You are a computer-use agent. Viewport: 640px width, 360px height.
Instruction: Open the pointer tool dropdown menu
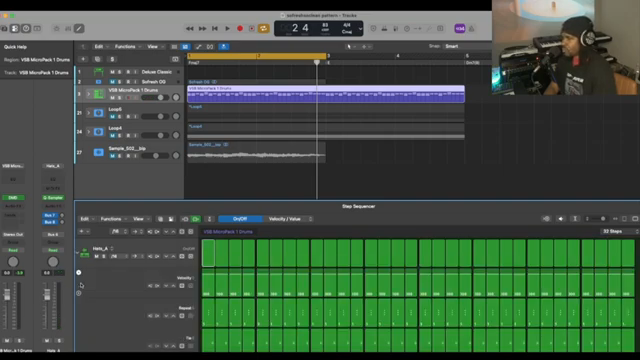click(351, 47)
